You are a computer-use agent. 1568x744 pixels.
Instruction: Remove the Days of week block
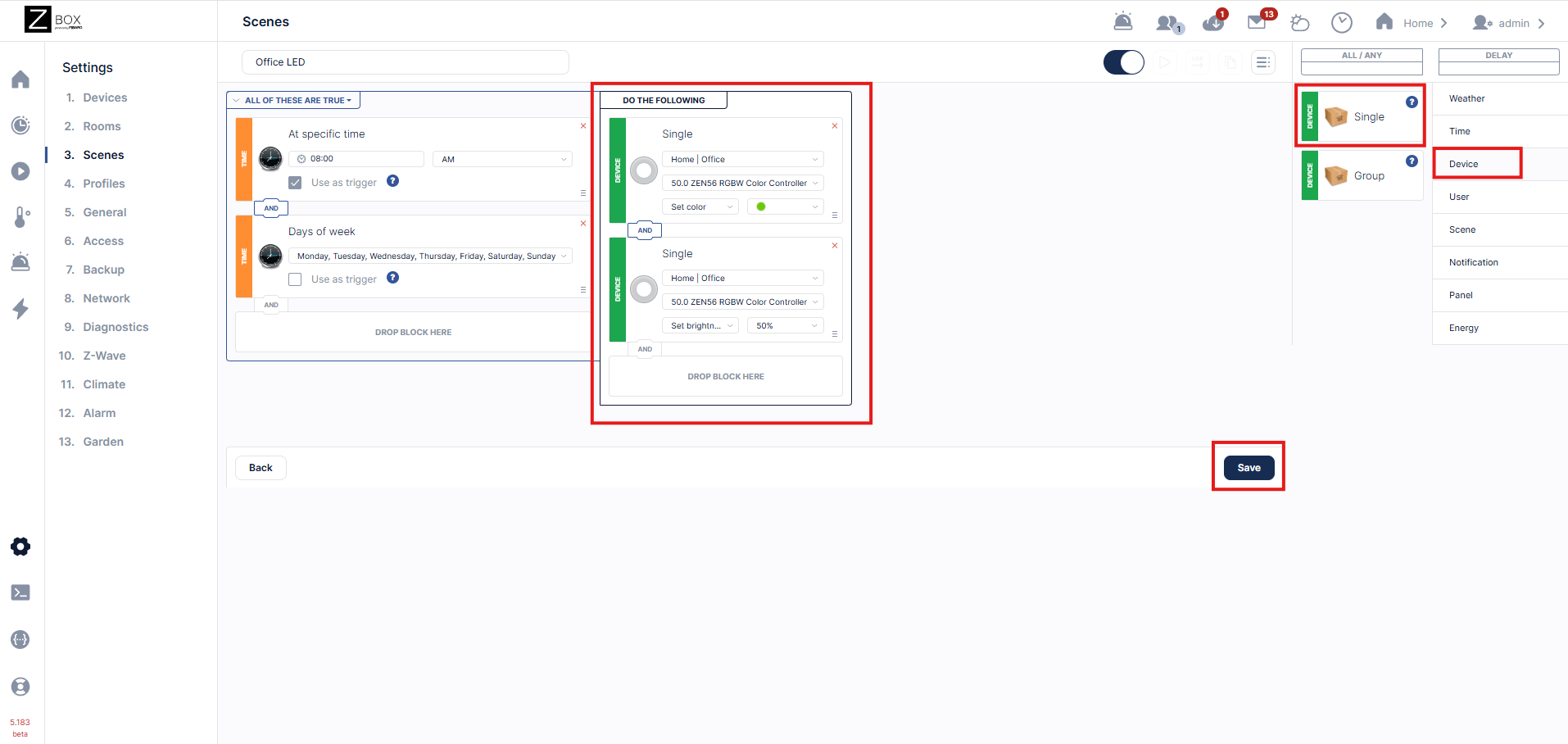[583, 224]
